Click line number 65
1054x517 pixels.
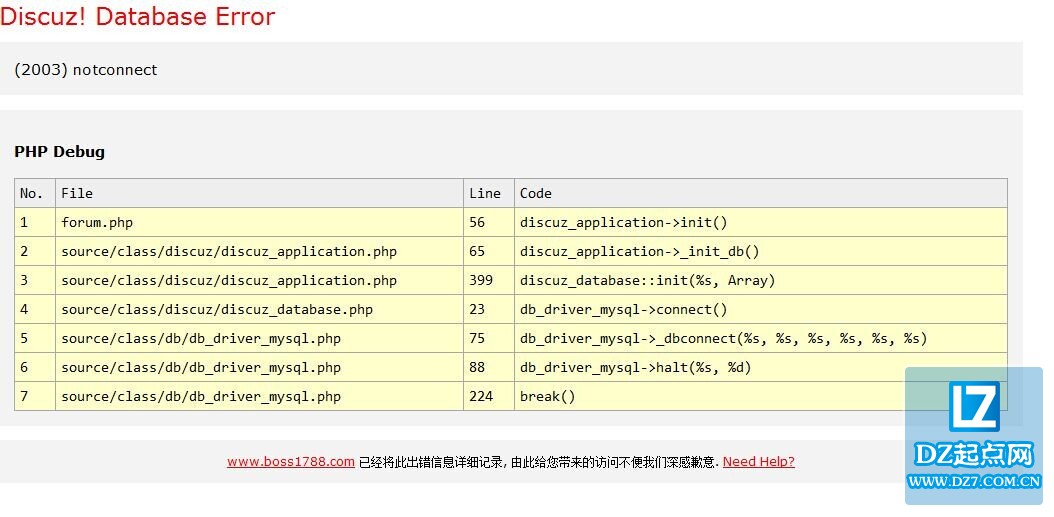pyautogui.click(x=489, y=251)
